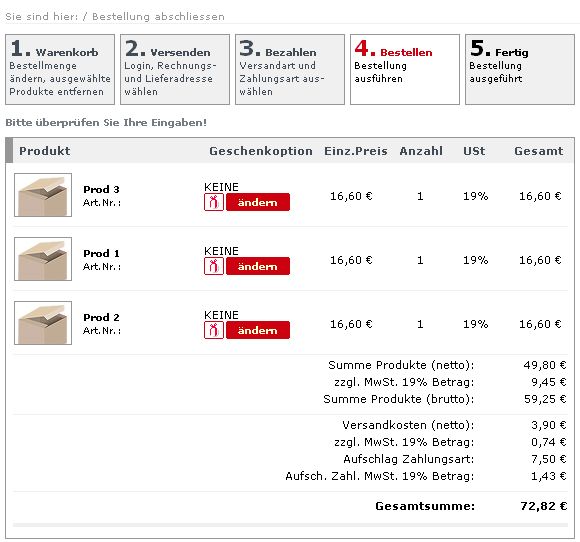This screenshot has width=580, height=542.
Task: Click the 'Aufschlag Zahlungsart:' label
Action: point(409,459)
